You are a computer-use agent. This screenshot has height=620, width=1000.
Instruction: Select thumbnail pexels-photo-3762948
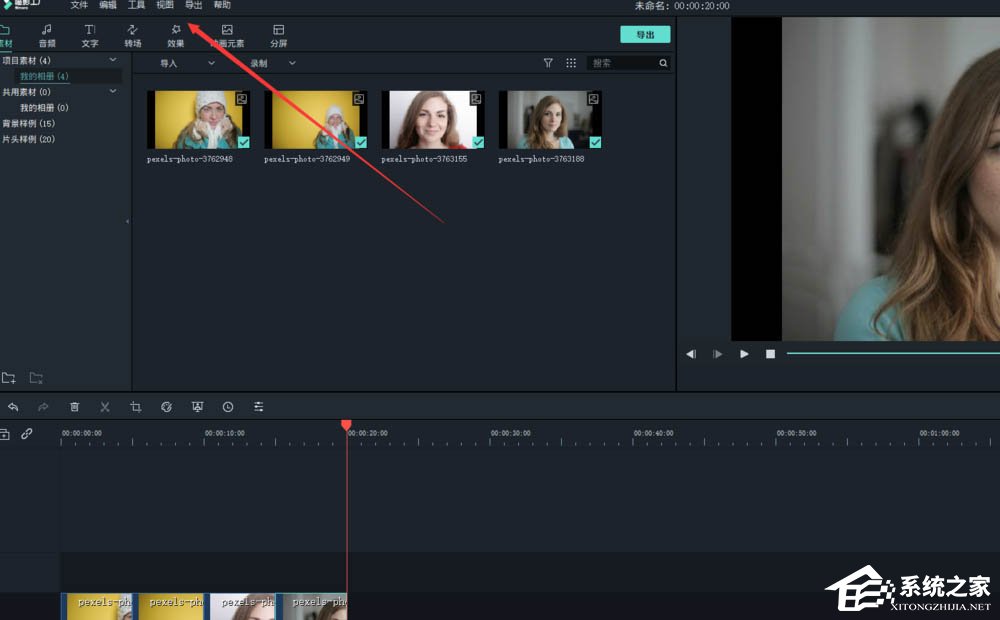click(x=198, y=120)
